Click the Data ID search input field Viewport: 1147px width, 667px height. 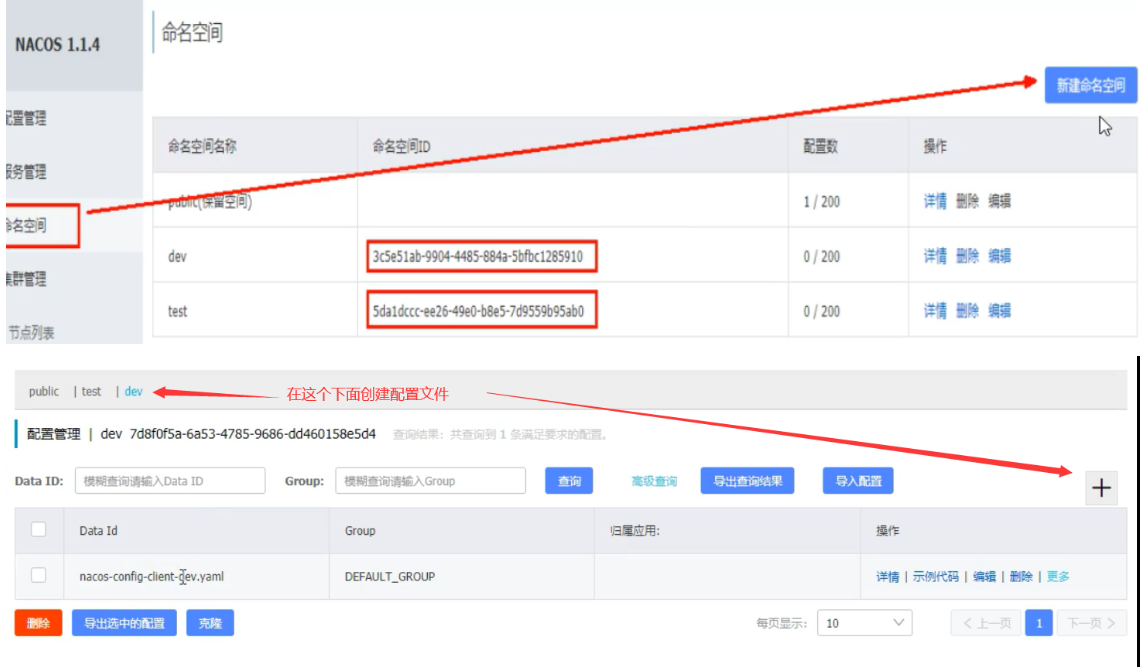(x=170, y=481)
